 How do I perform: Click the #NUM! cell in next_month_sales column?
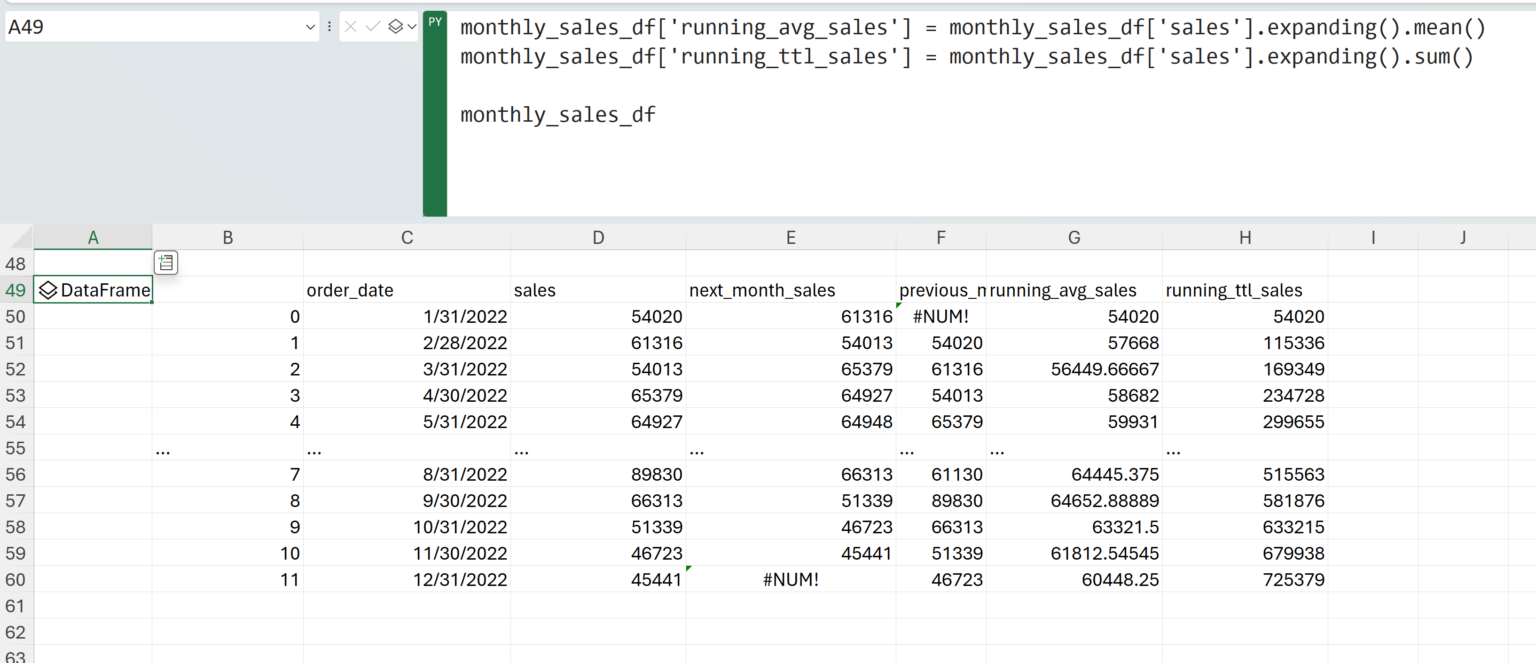(x=790, y=580)
